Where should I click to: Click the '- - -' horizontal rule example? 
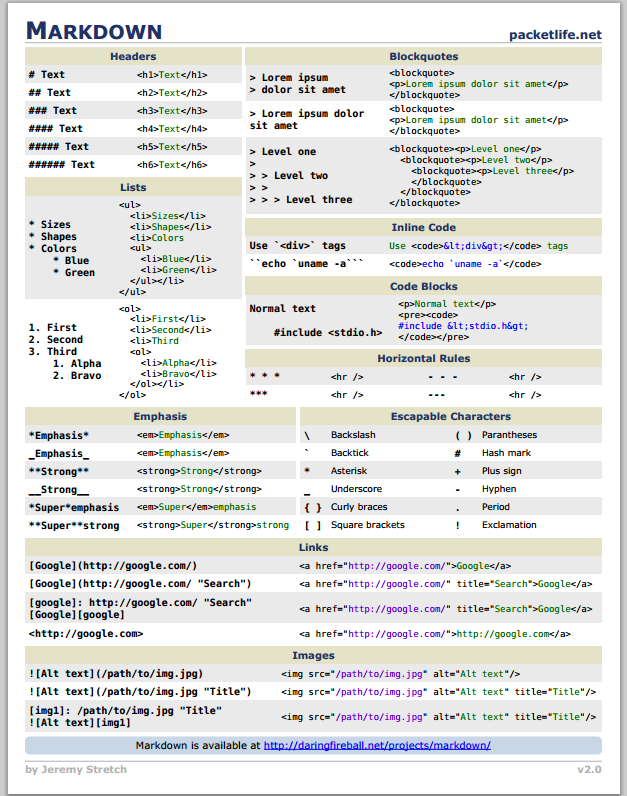443,377
